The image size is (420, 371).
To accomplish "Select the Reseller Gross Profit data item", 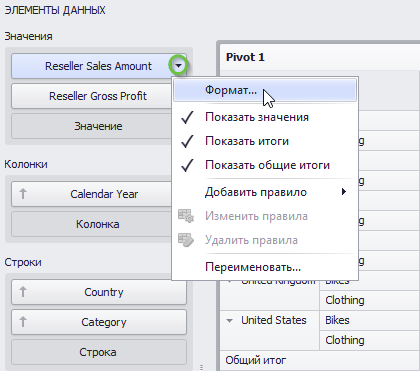I will pyautogui.click(x=92, y=96).
